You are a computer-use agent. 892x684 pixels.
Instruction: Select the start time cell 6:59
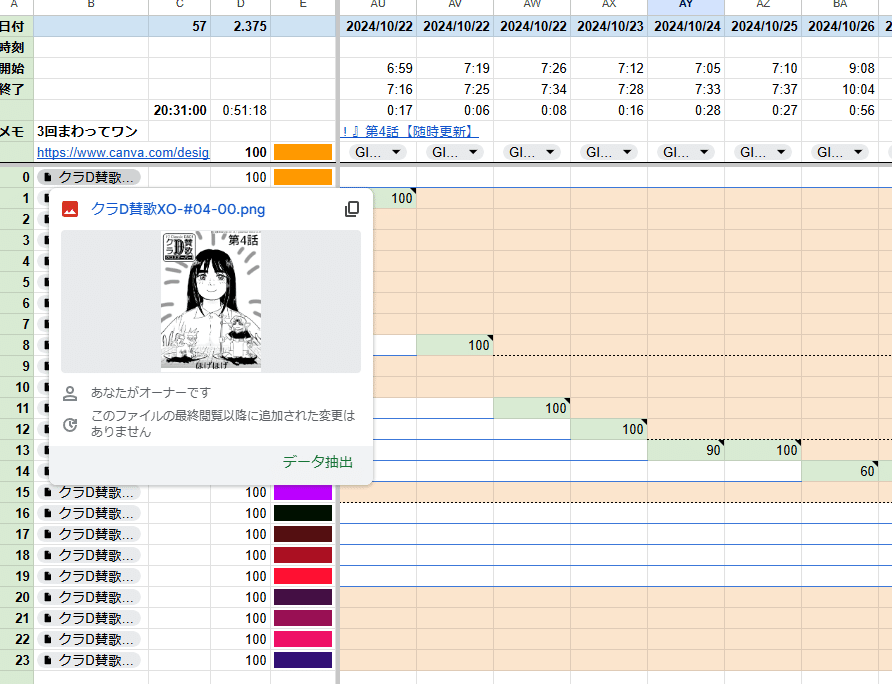(378, 68)
